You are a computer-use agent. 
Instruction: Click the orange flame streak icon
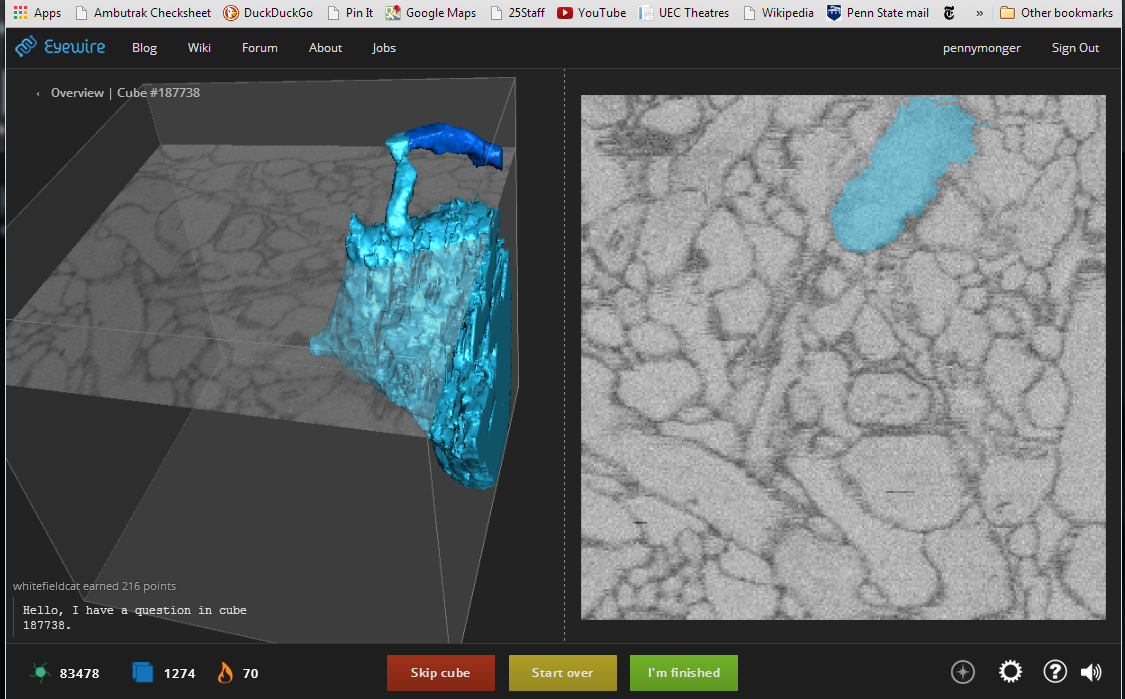(x=225, y=673)
